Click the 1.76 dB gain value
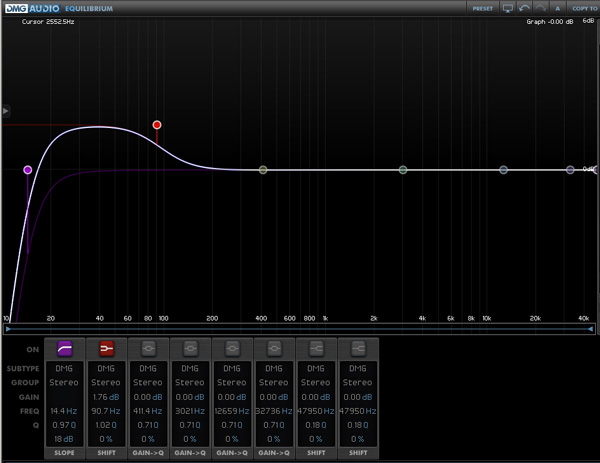This screenshot has width=600, height=463. 106,397
